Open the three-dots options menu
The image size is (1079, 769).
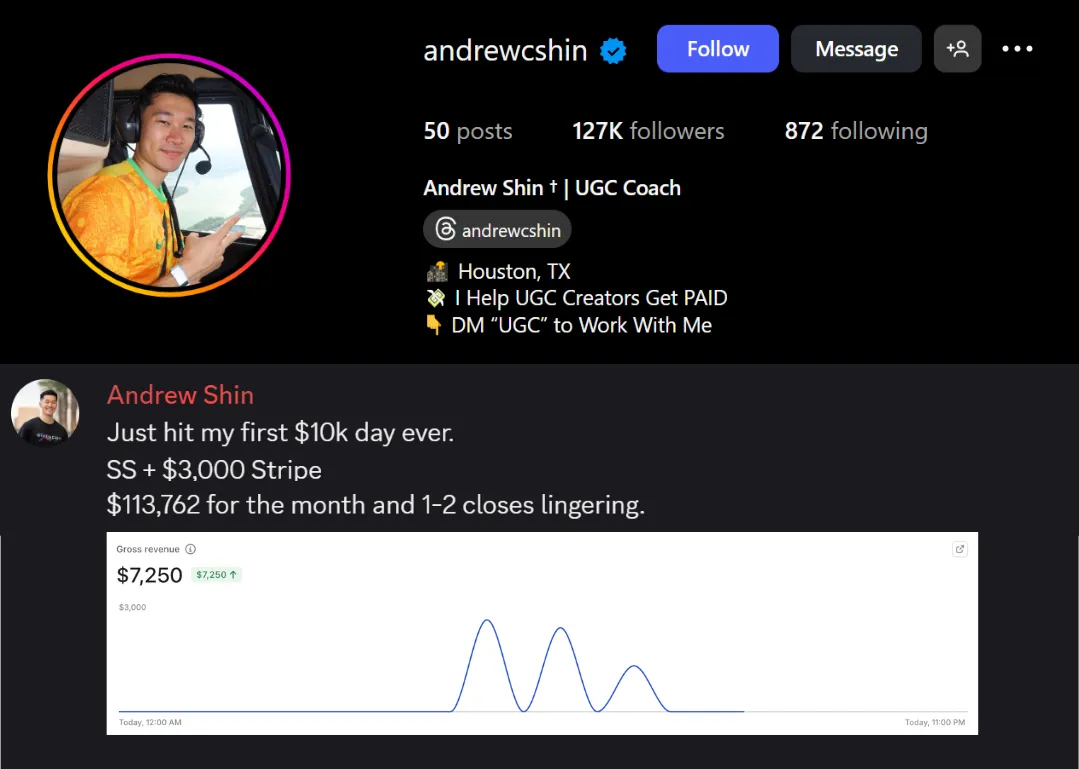[x=1017, y=49]
